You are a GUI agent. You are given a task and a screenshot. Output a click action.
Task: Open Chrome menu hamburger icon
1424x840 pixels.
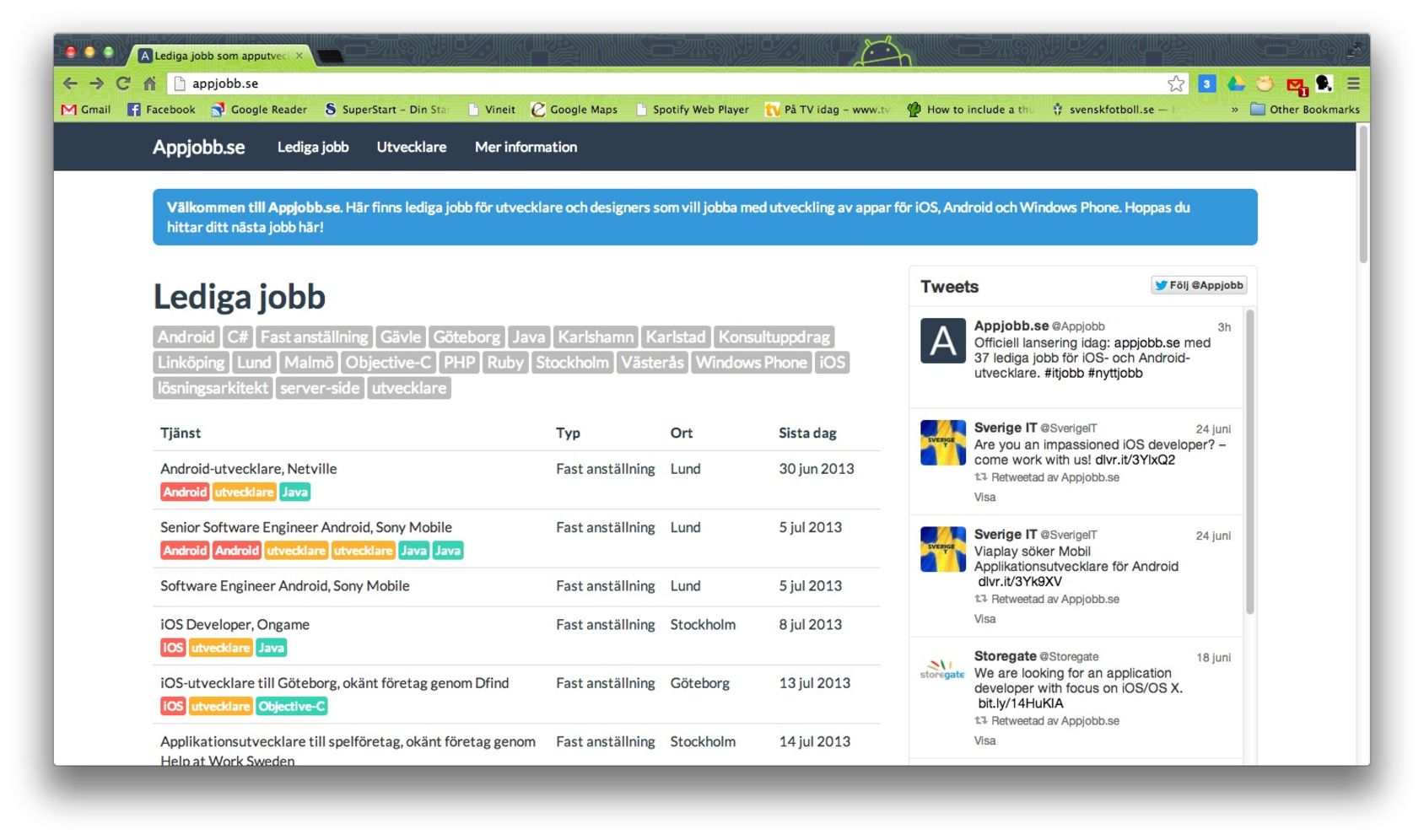click(1354, 83)
